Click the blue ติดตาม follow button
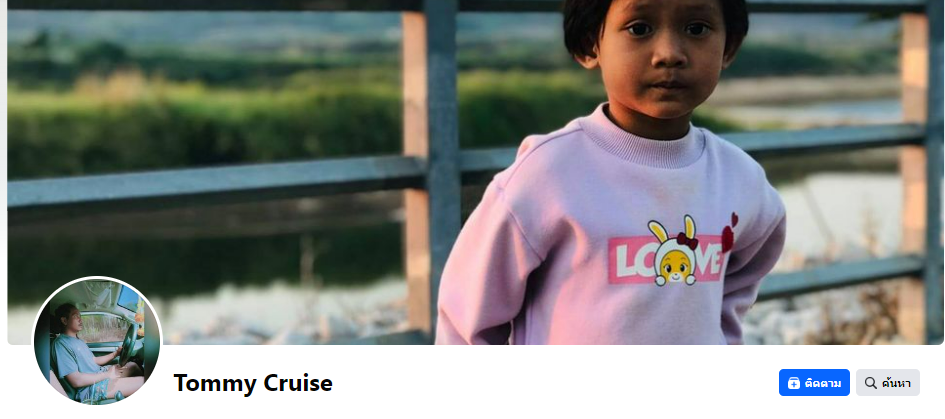The image size is (945, 419). point(814,383)
